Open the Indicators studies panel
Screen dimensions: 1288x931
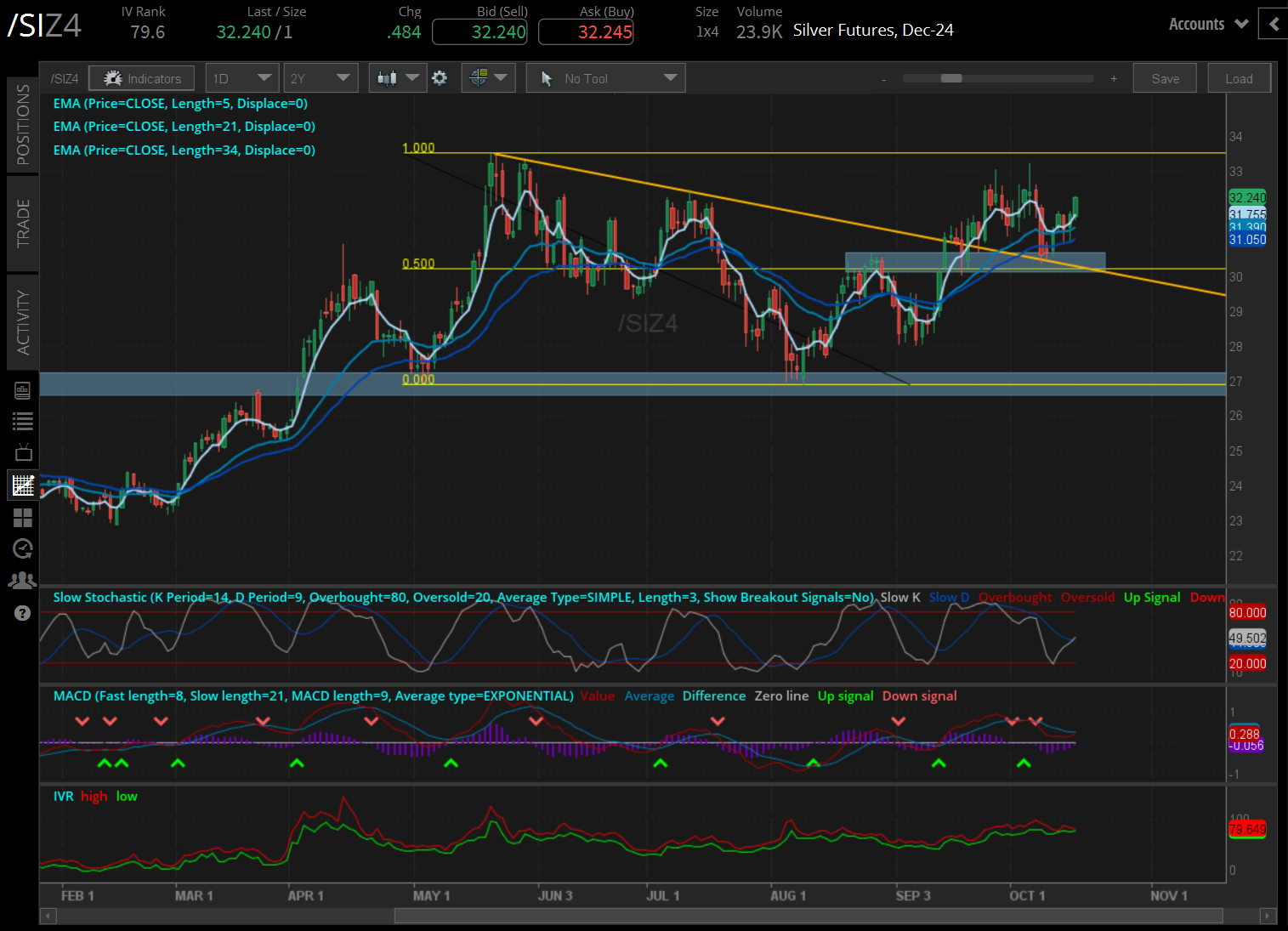142,78
